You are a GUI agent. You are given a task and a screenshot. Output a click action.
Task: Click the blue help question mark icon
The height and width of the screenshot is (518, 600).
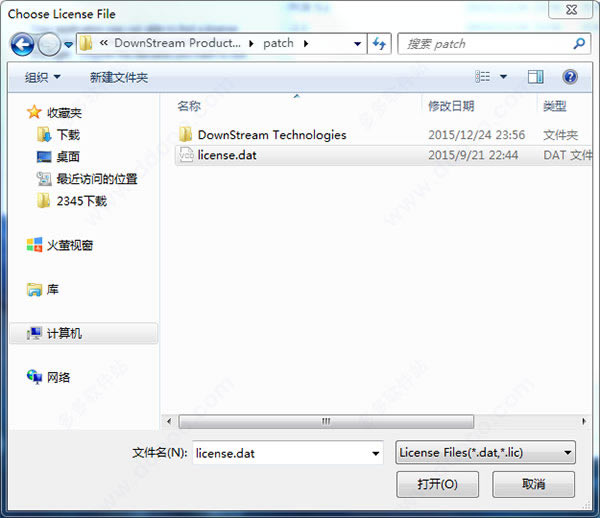[570, 77]
